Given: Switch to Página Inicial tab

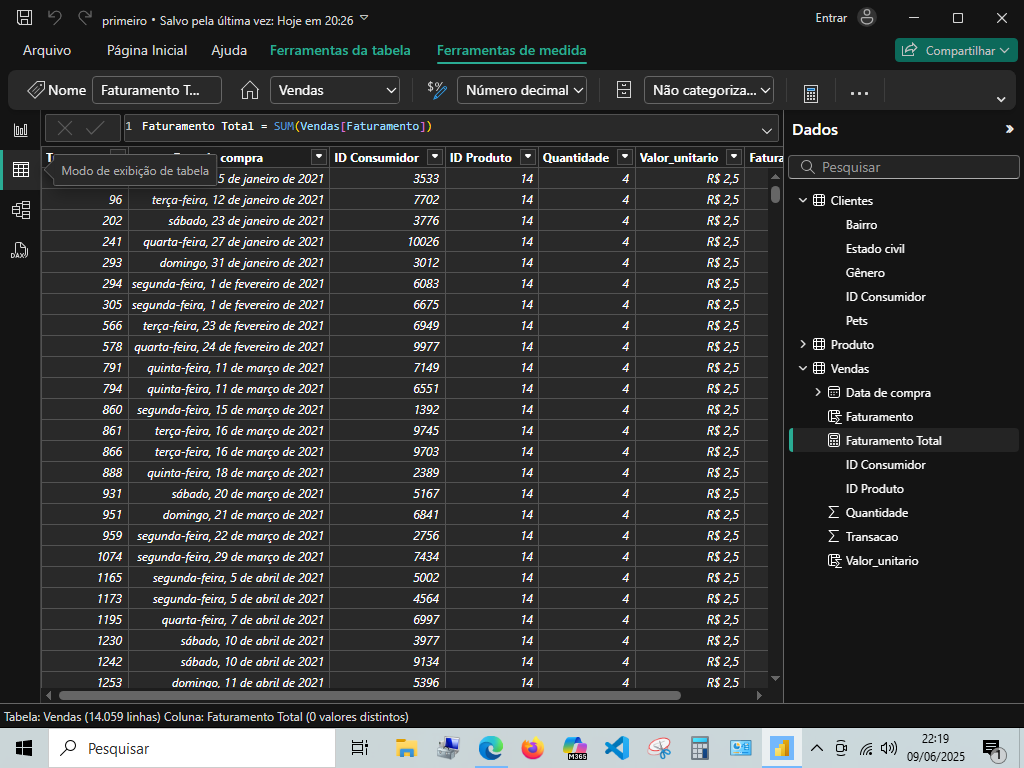Looking at the screenshot, I should pyautogui.click(x=147, y=50).
